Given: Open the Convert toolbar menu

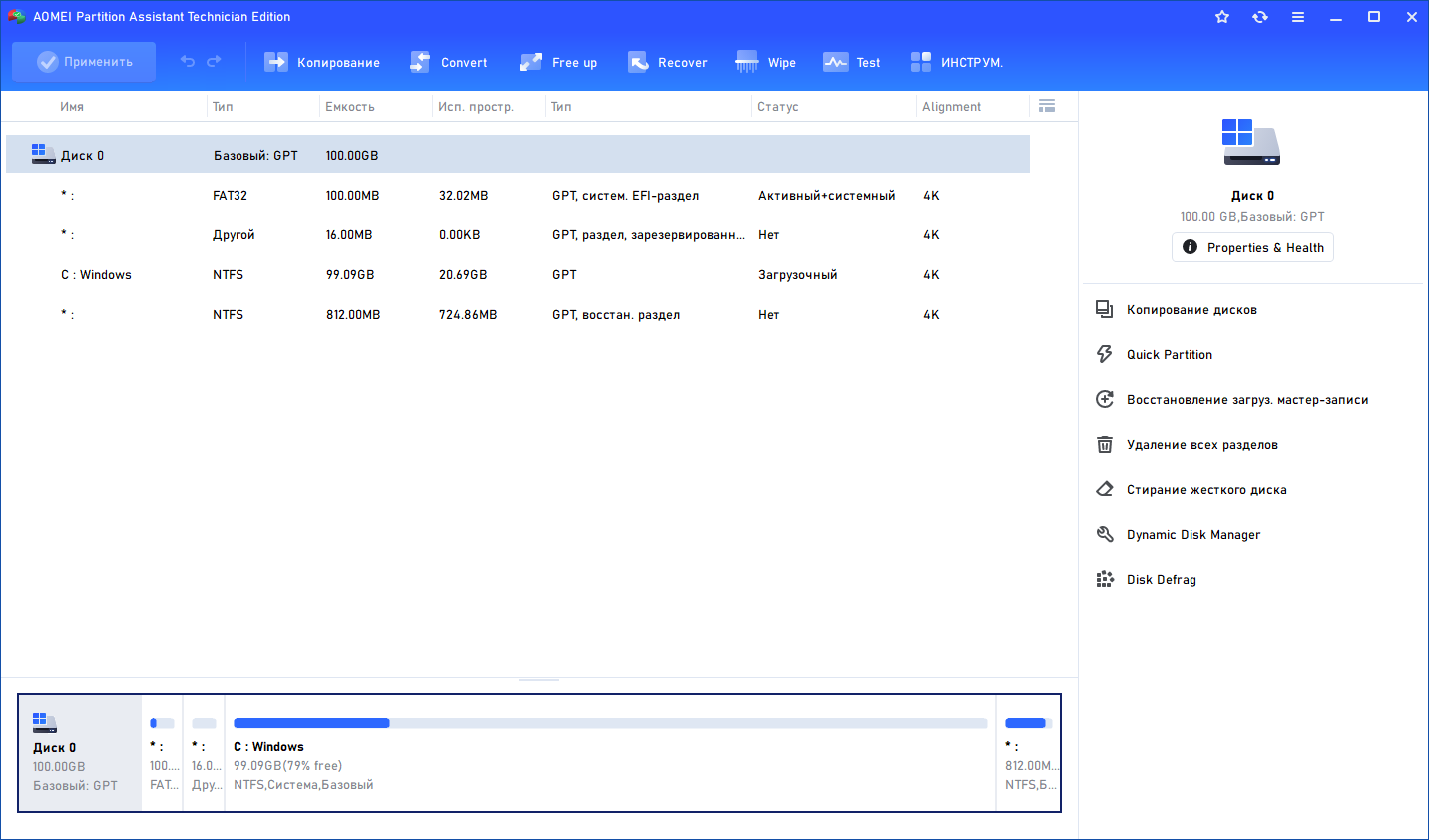Looking at the screenshot, I should (x=449, y=62).
